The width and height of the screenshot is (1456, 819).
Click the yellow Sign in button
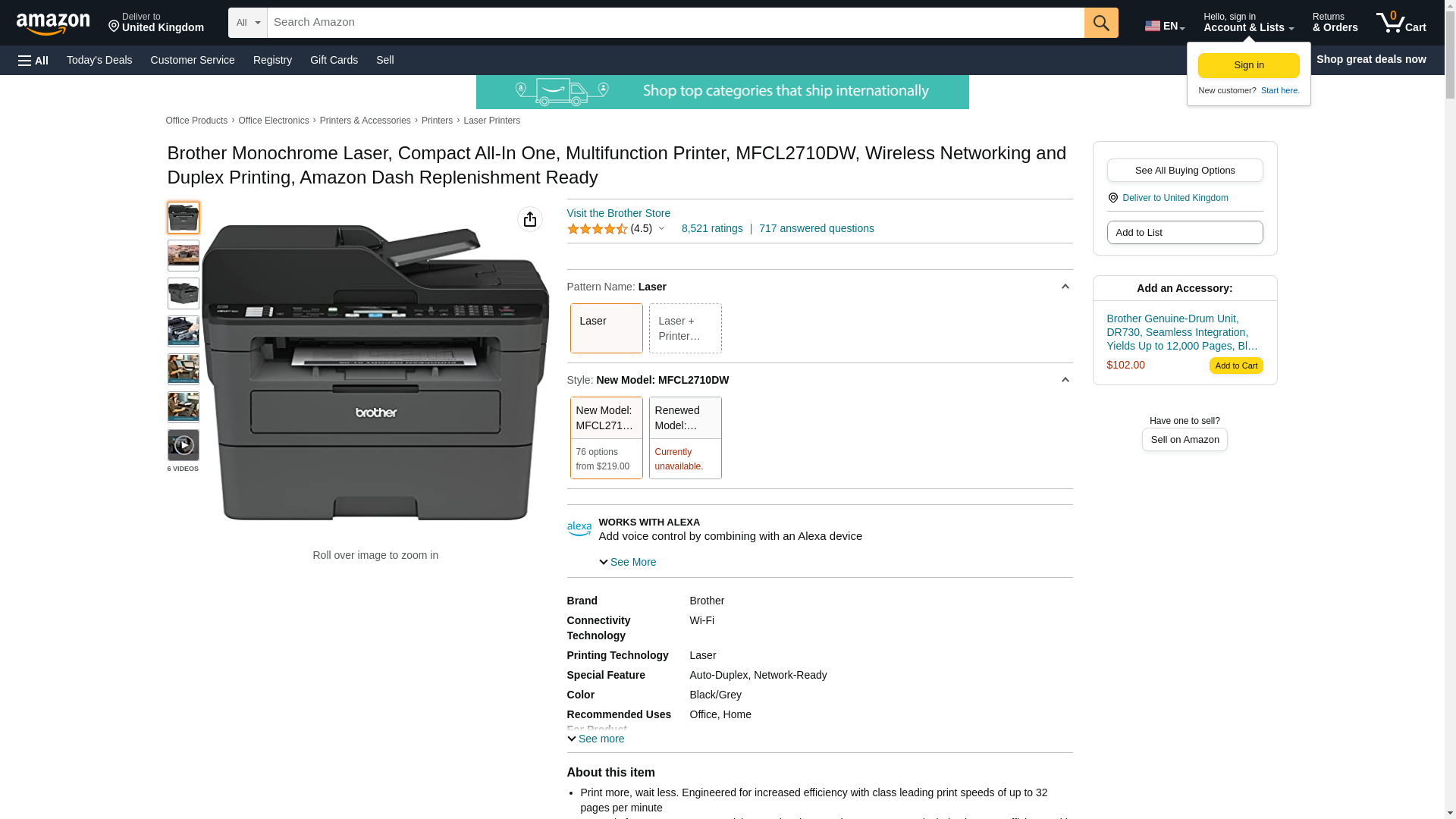click(1248, 65)
